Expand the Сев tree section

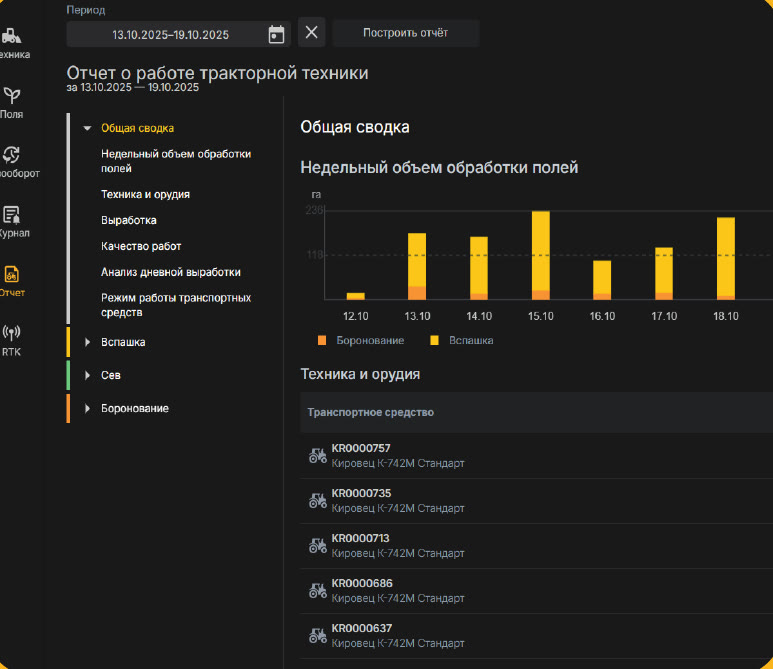tap(87, 375)
